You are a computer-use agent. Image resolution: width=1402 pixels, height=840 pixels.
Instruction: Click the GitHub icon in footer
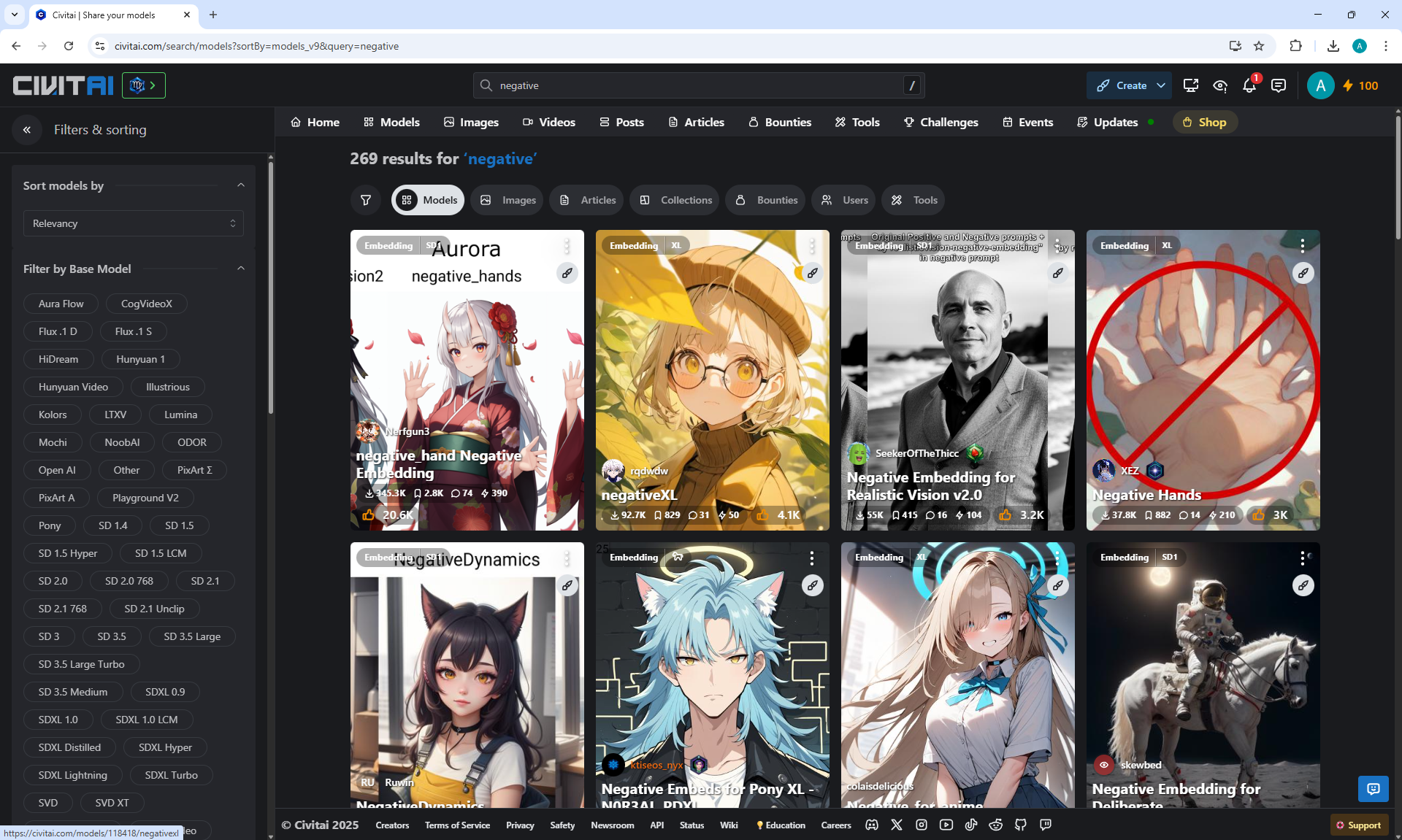click(1020, 825)
